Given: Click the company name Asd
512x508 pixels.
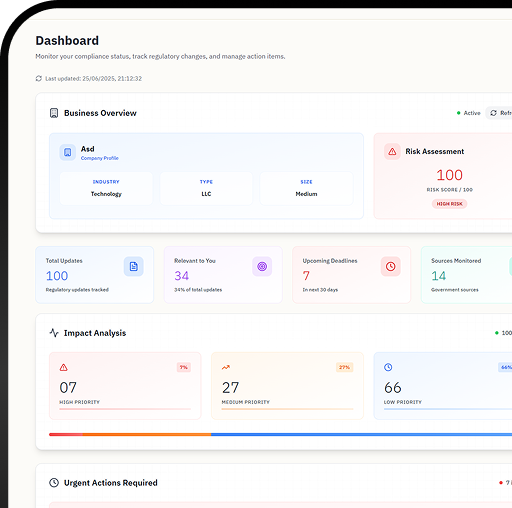Looking at the screenshot, I should coord(88,149).
